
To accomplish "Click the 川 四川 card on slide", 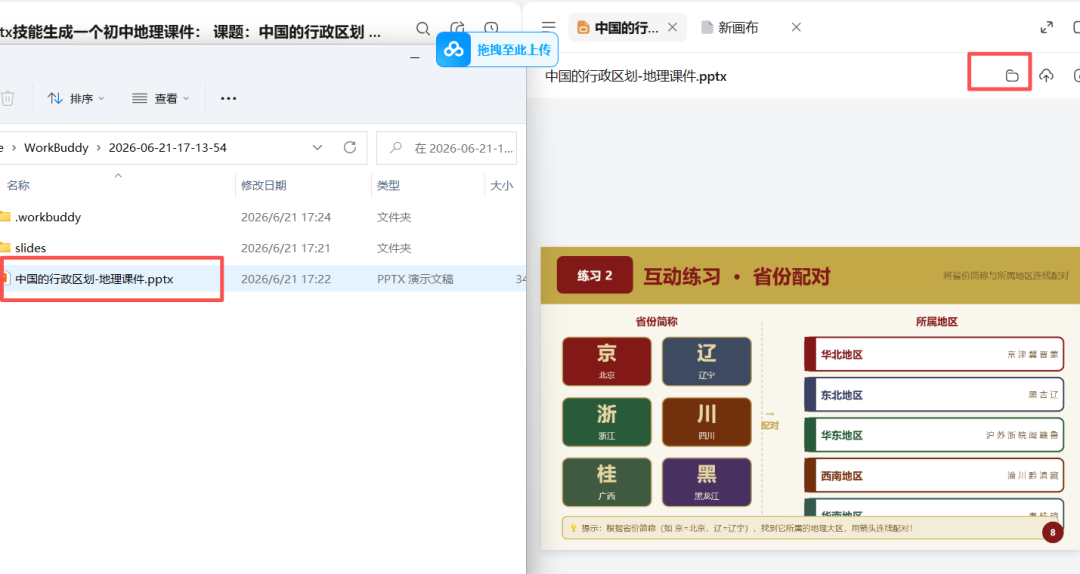I will click(x=707, y=422).
